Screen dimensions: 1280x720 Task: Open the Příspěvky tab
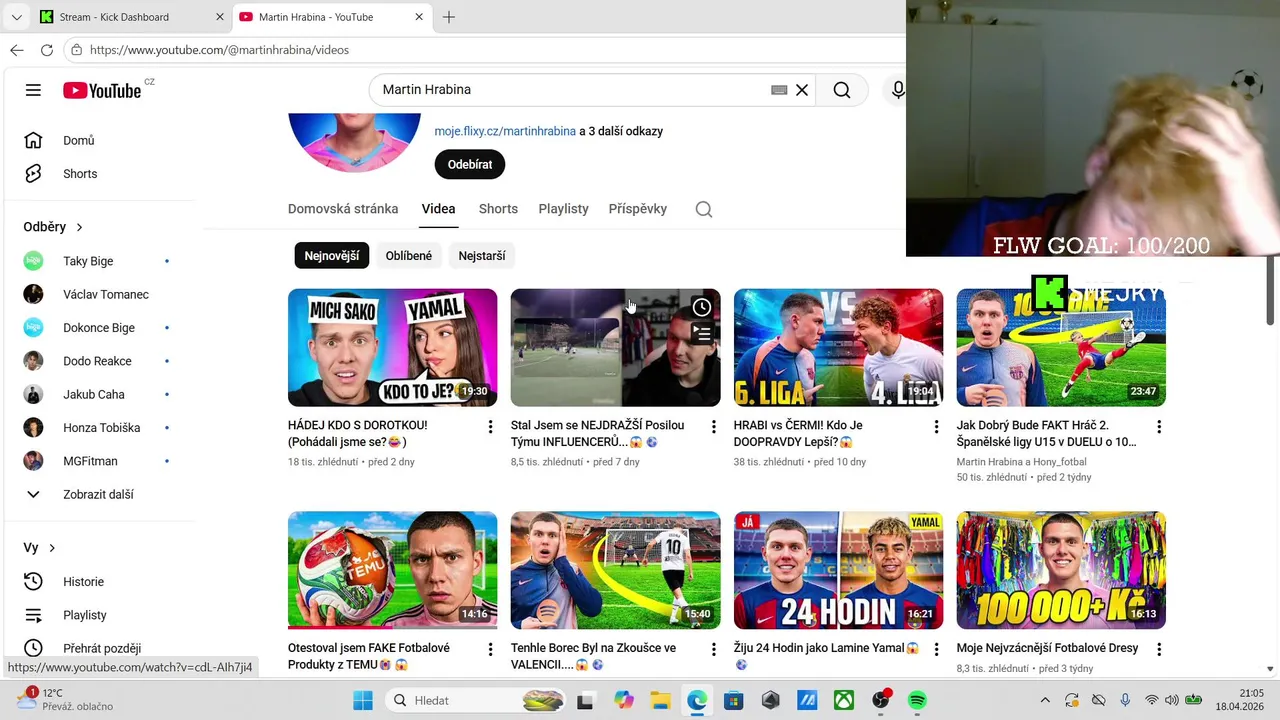point(637,209)
